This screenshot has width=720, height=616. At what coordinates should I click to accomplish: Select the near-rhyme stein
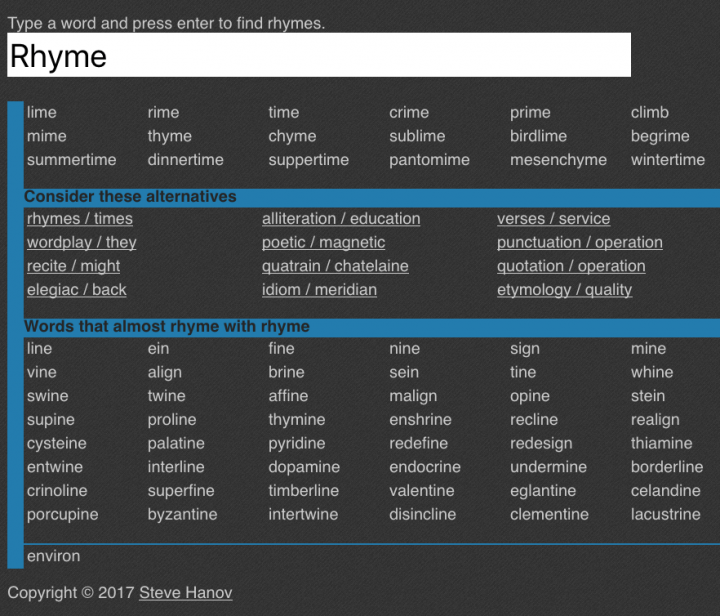coord(648,396)
